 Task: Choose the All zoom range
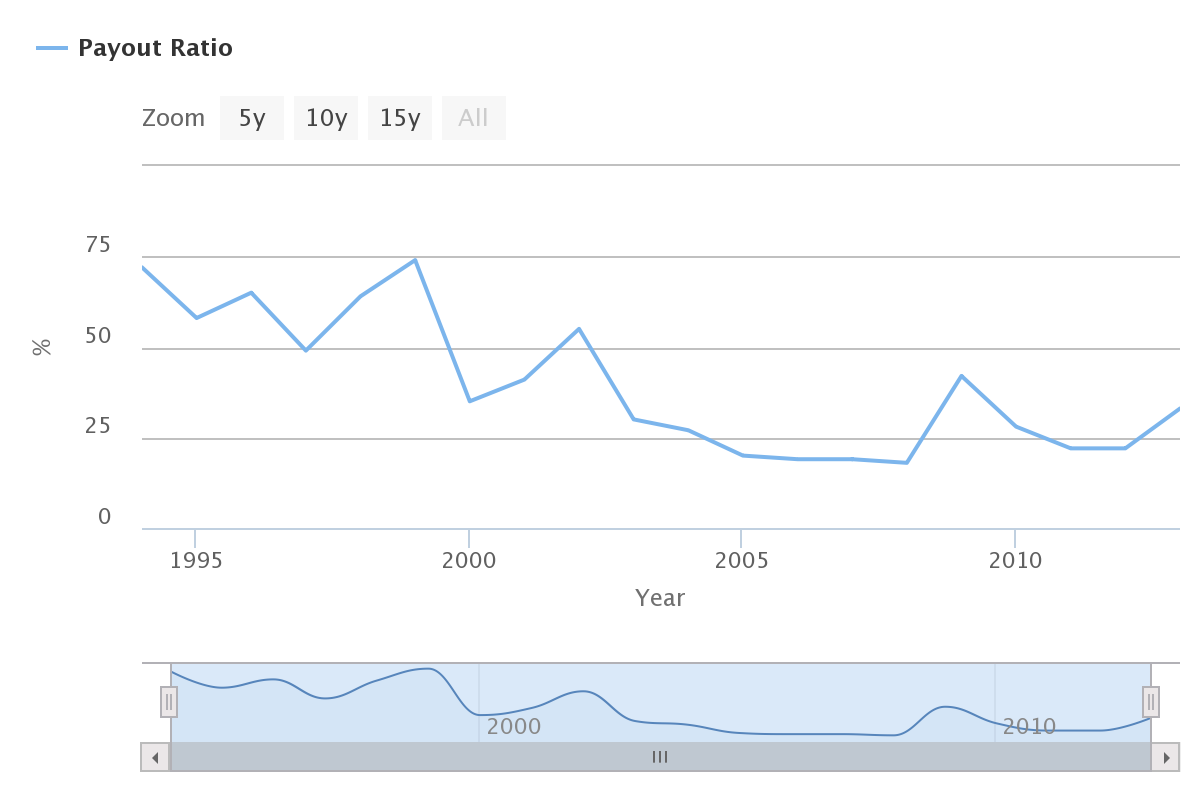[473, 118]
